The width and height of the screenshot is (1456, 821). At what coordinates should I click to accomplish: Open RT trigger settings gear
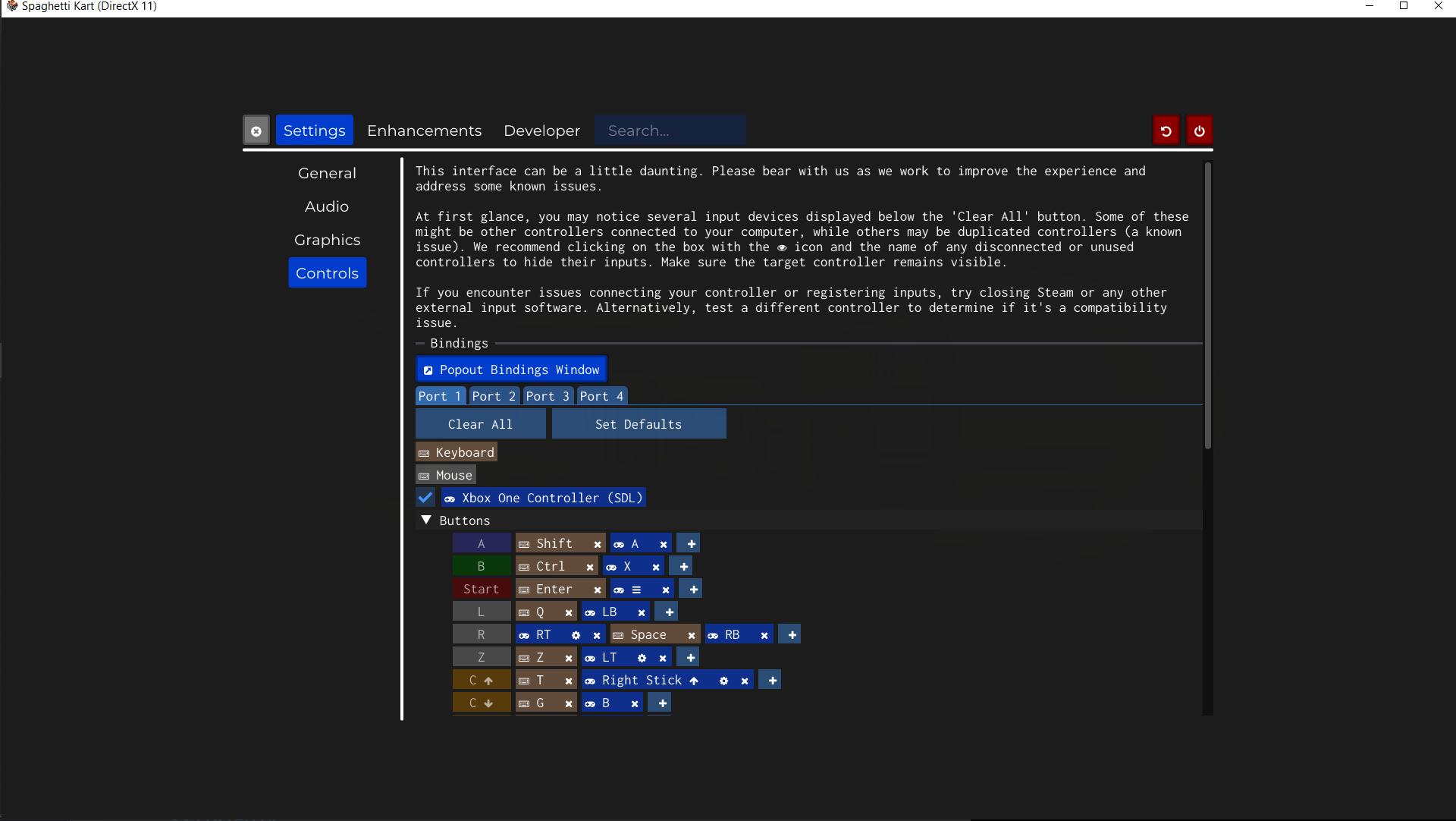(x=576, y=635)
